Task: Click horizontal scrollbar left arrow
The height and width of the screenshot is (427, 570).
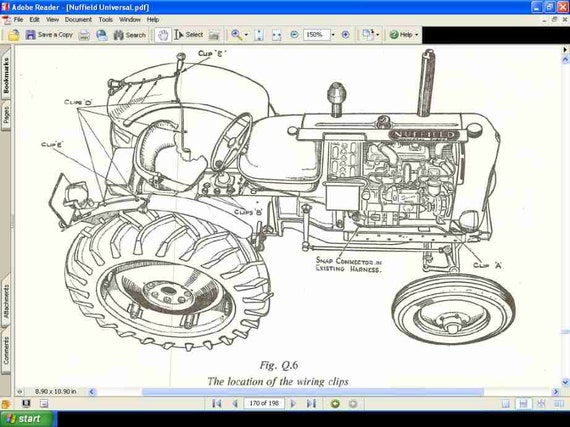Action: tap(92, 391)
